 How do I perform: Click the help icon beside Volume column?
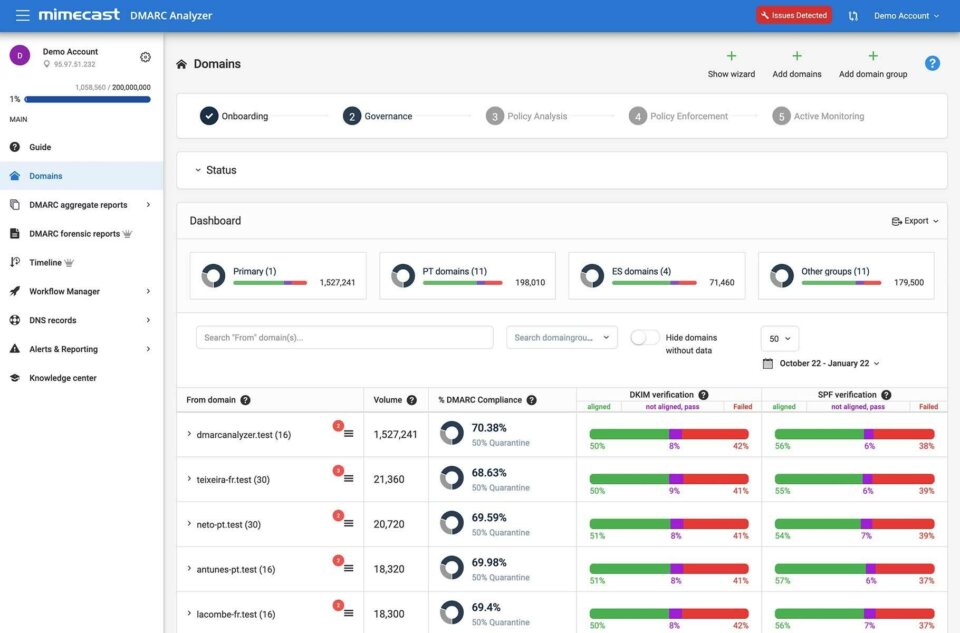tap(411, 400)
